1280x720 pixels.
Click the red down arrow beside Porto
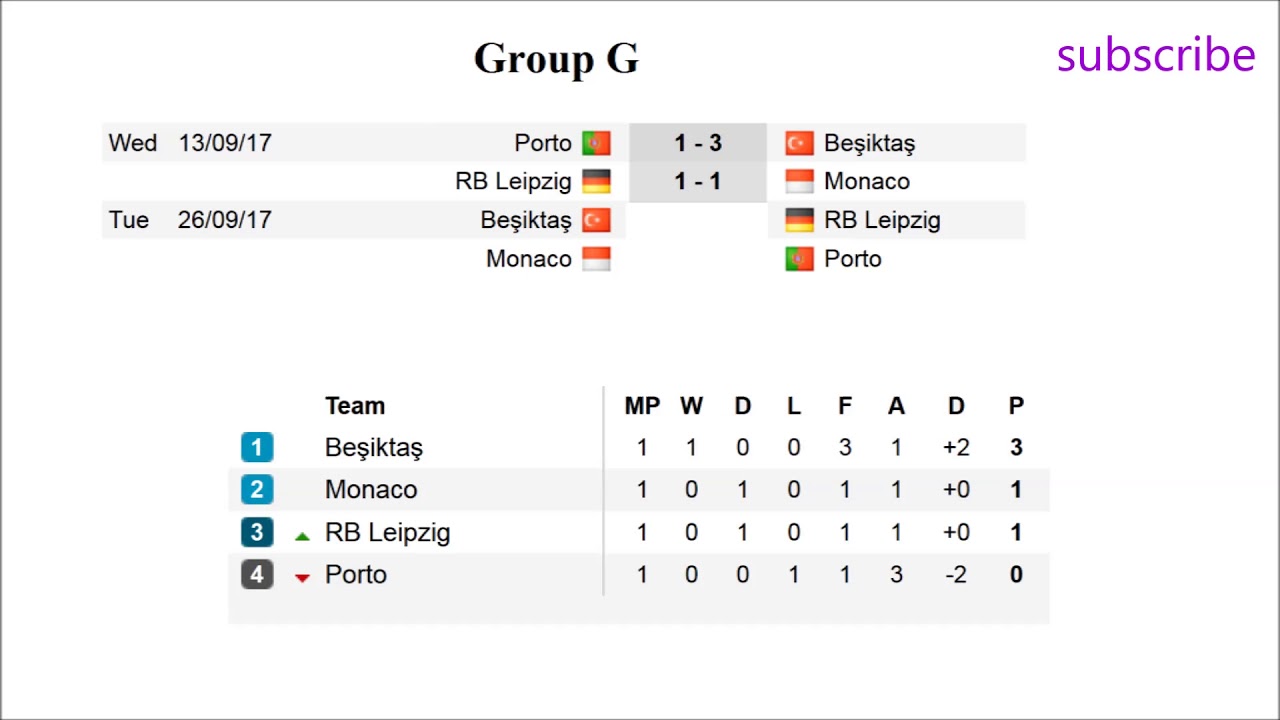pyautogui.click(x=302, y=578)
